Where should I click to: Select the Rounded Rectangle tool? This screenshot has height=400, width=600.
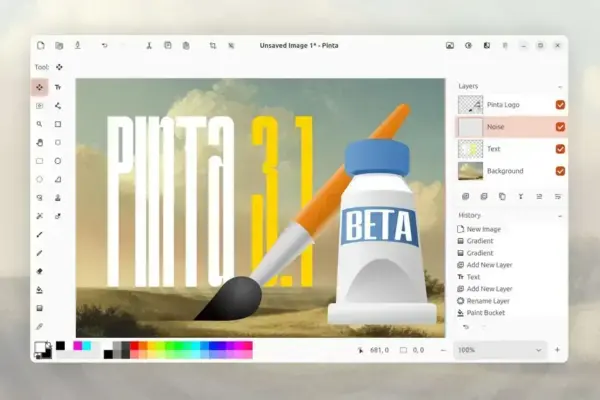coord(58,142)
